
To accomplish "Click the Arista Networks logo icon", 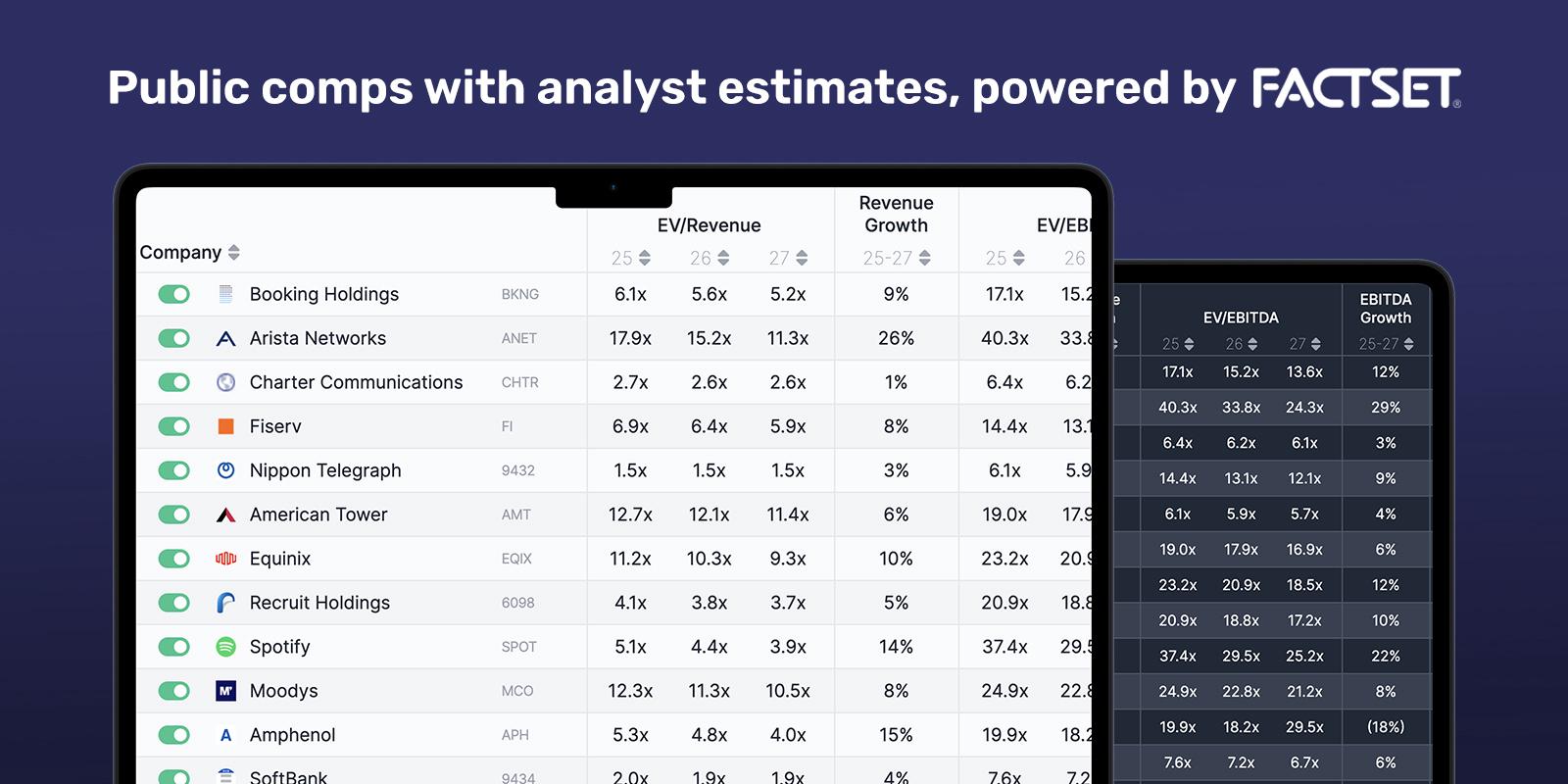I will (225, 338).
